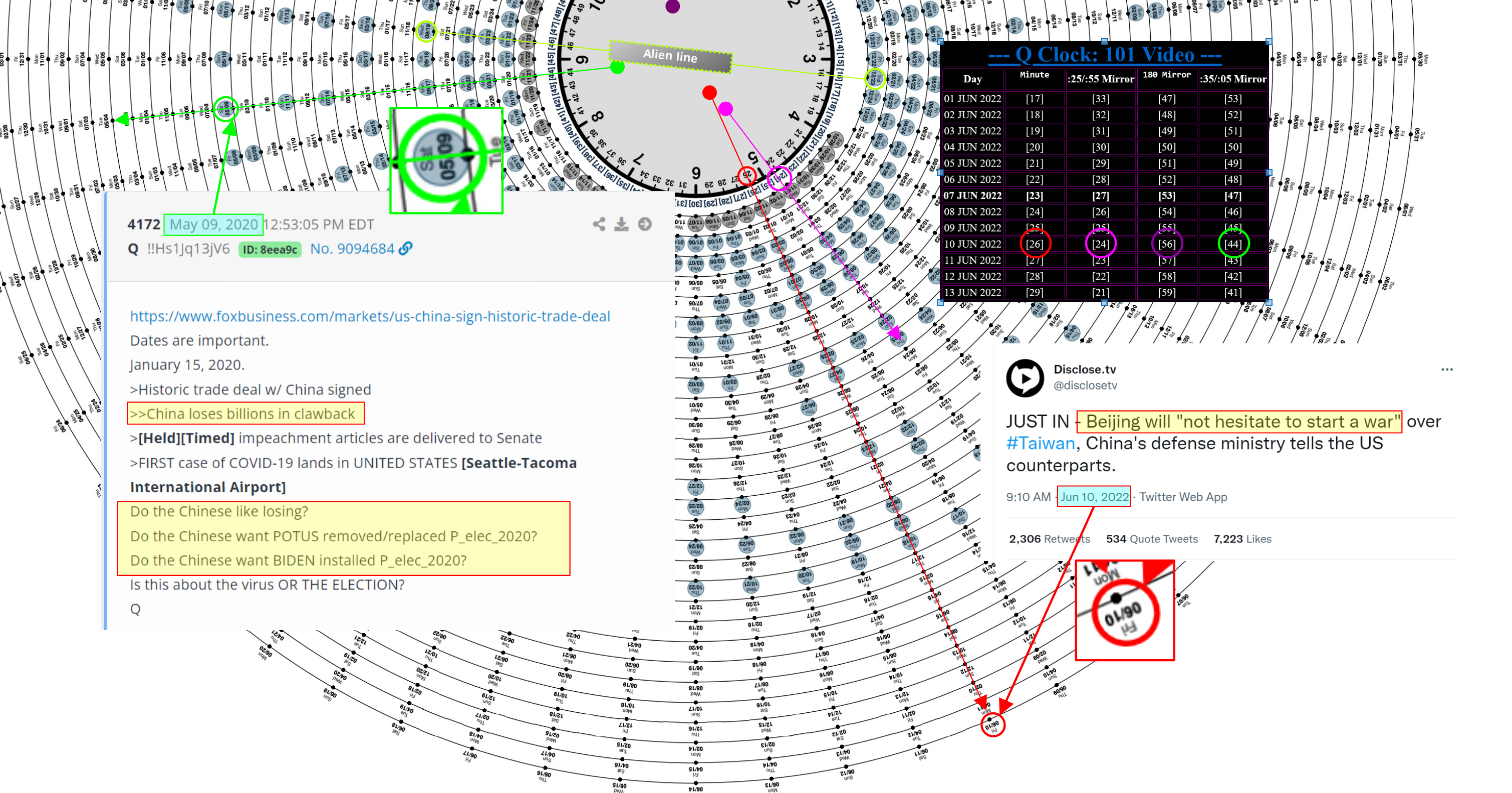Viewport: 1512px width, 793px height.
Task: Click the magenta dot on the clock face
Action: point(725,109)
